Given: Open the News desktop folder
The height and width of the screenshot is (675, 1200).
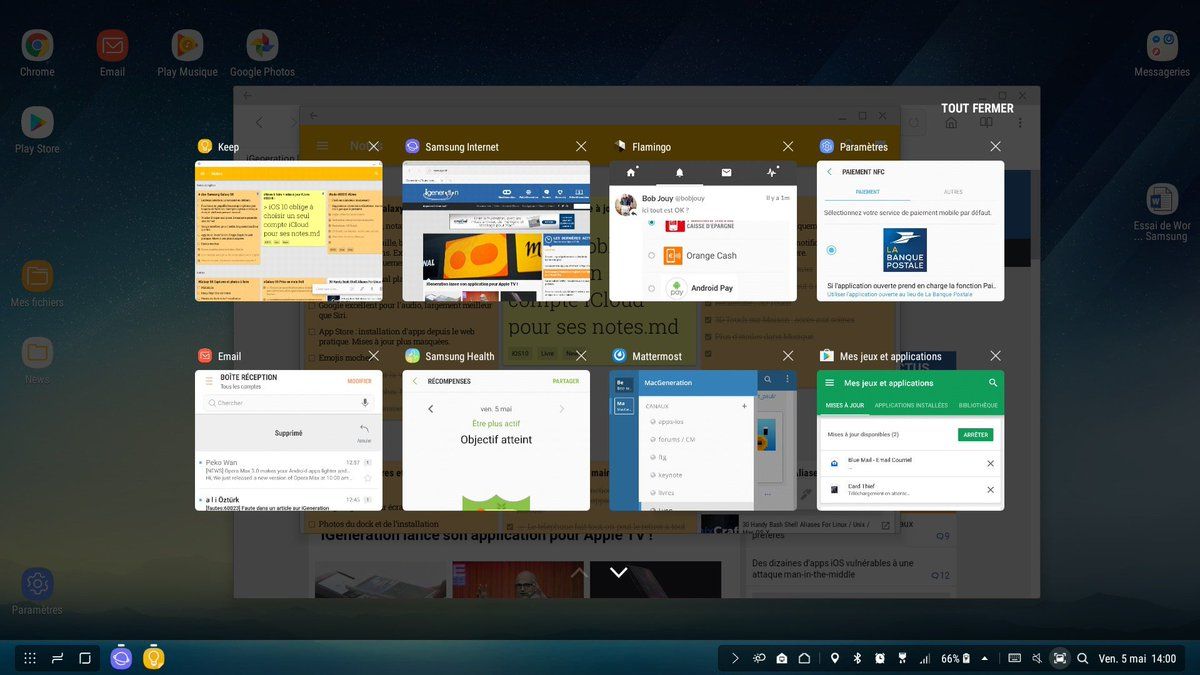Looking at the screenshot, I should click(37, 352).
